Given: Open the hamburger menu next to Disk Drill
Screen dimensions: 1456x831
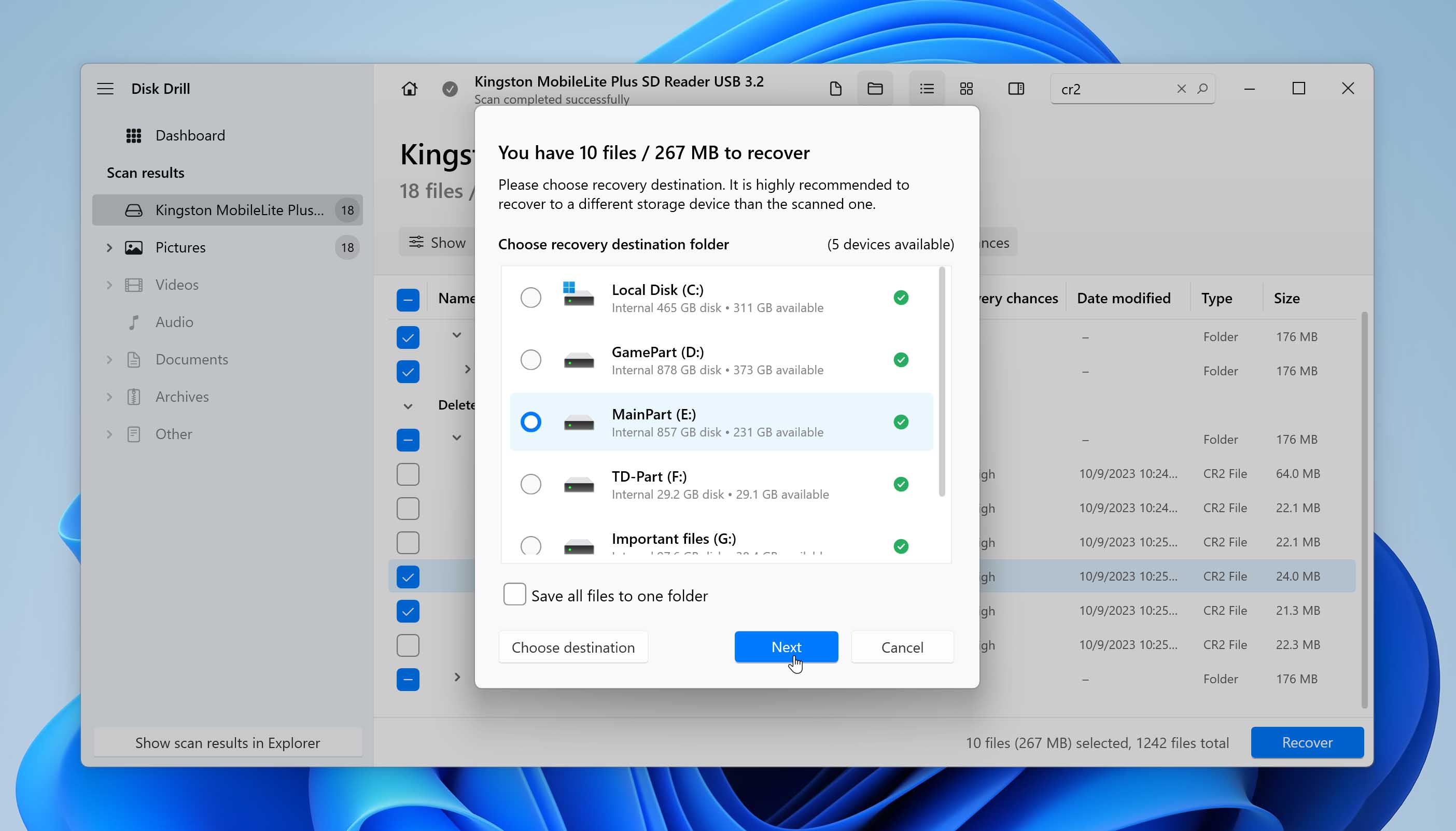Looking at the screenshot, I should click(x=105, y=89).
